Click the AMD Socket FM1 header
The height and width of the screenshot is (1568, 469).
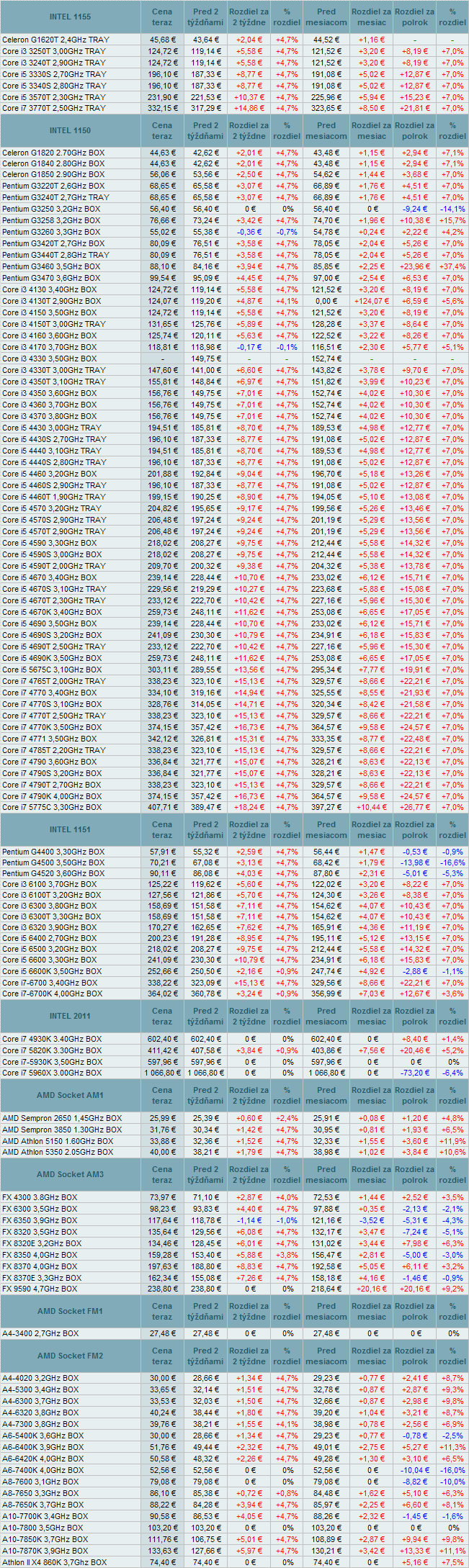tap(71, 1311)
